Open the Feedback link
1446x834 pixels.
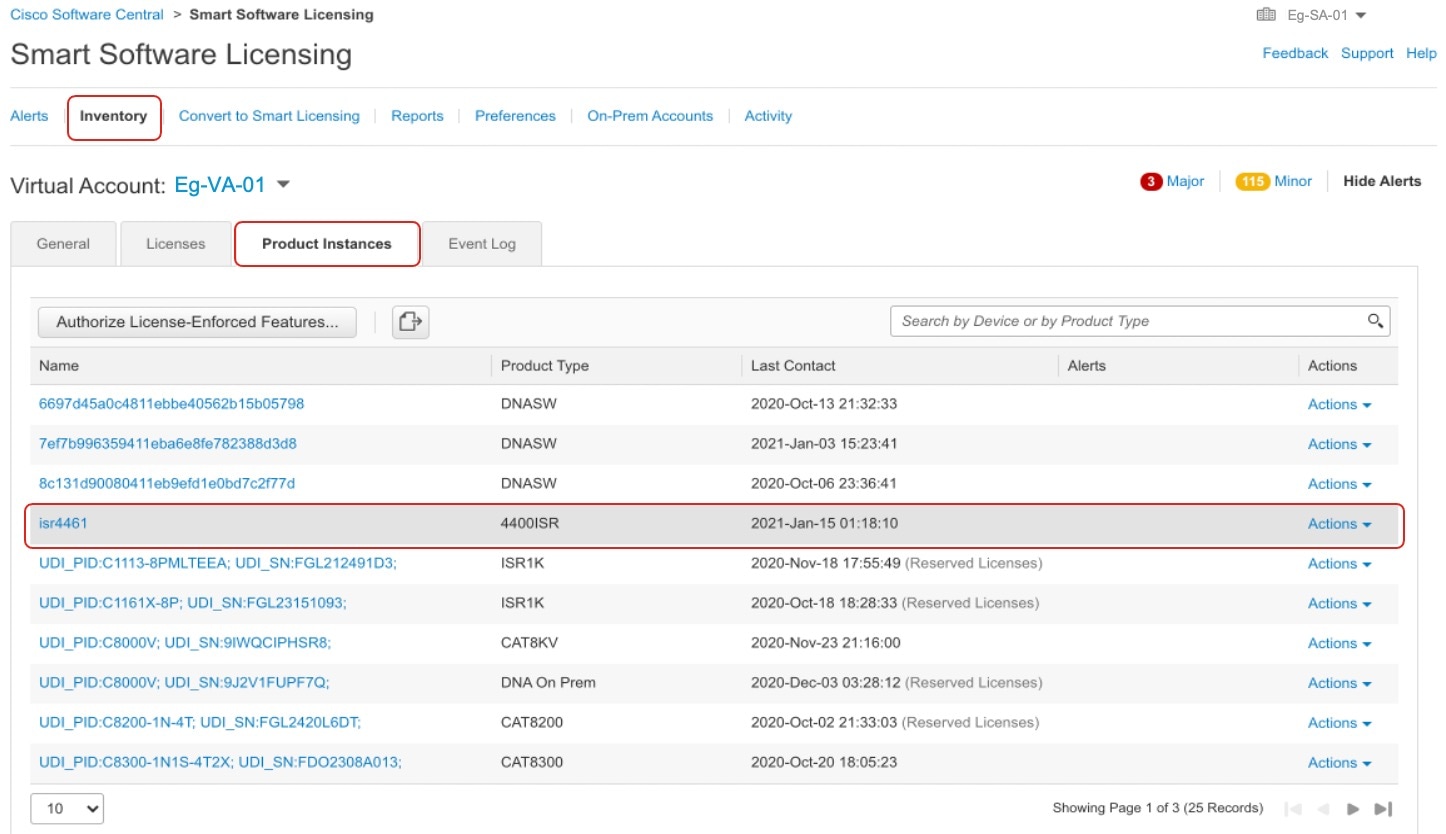point(1295,53)
